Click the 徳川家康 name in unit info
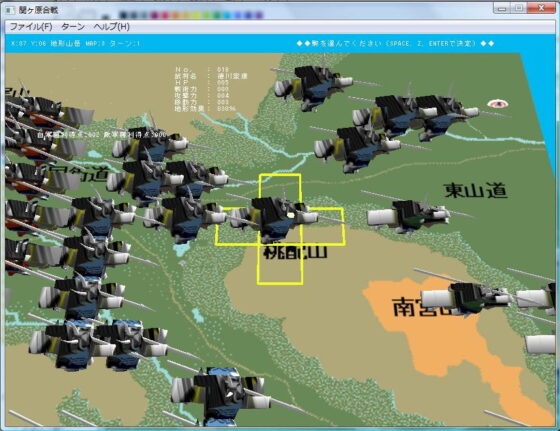The width and height of the screenshot is (560, 431). pos(232,76)
